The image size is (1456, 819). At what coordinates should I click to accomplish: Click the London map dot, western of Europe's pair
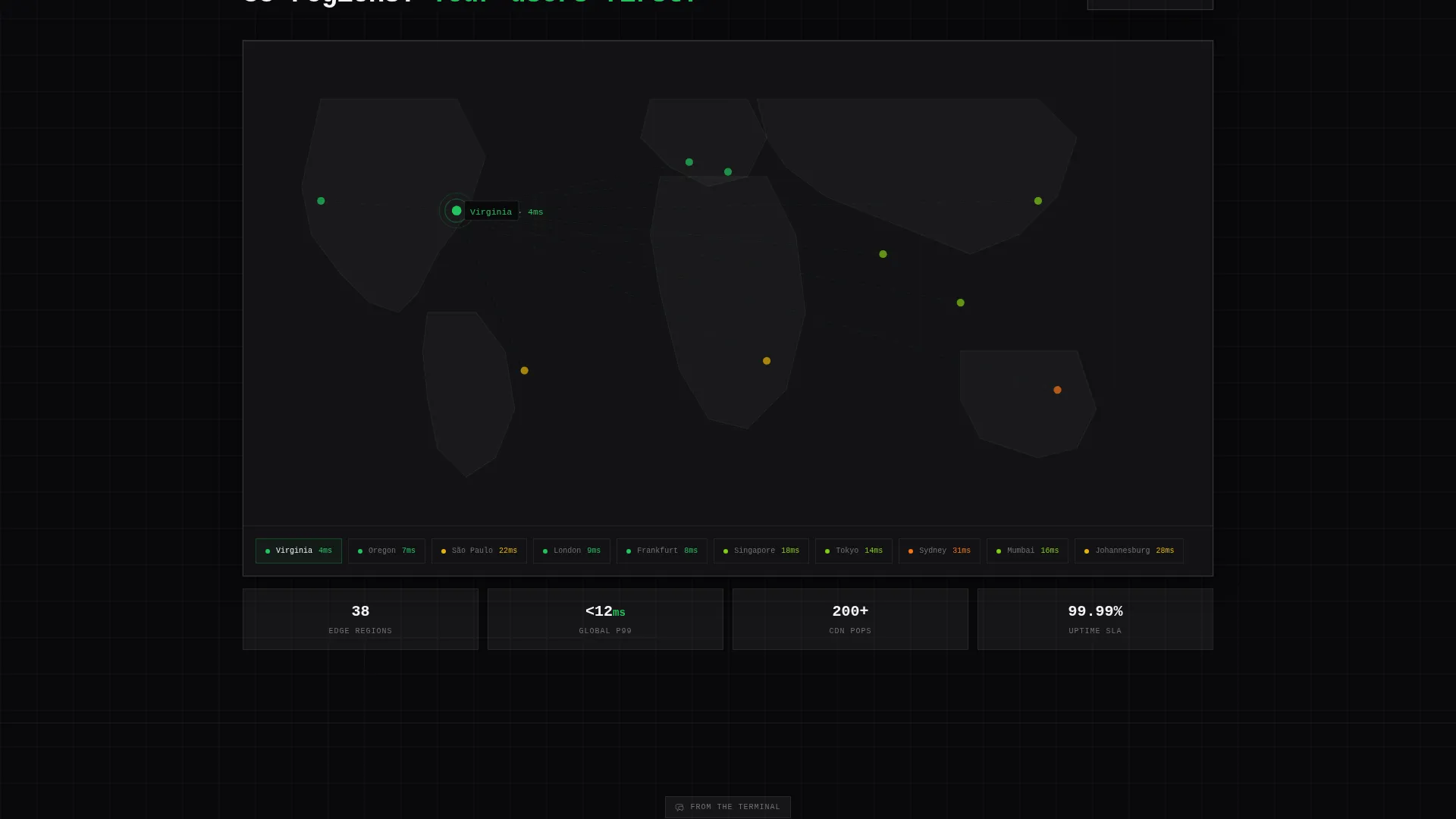689,162
